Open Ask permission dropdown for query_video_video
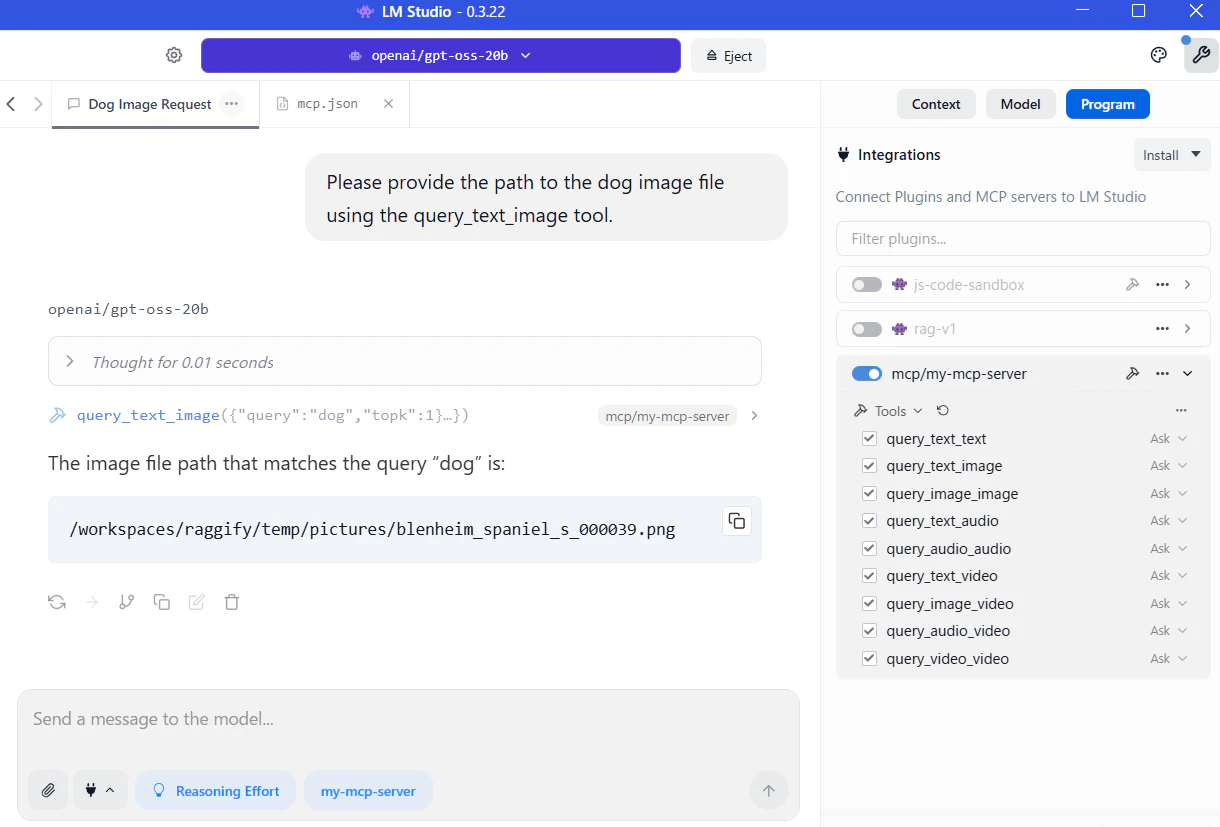Screen dimensions: 1220x827 click(x=1168, y=659)
